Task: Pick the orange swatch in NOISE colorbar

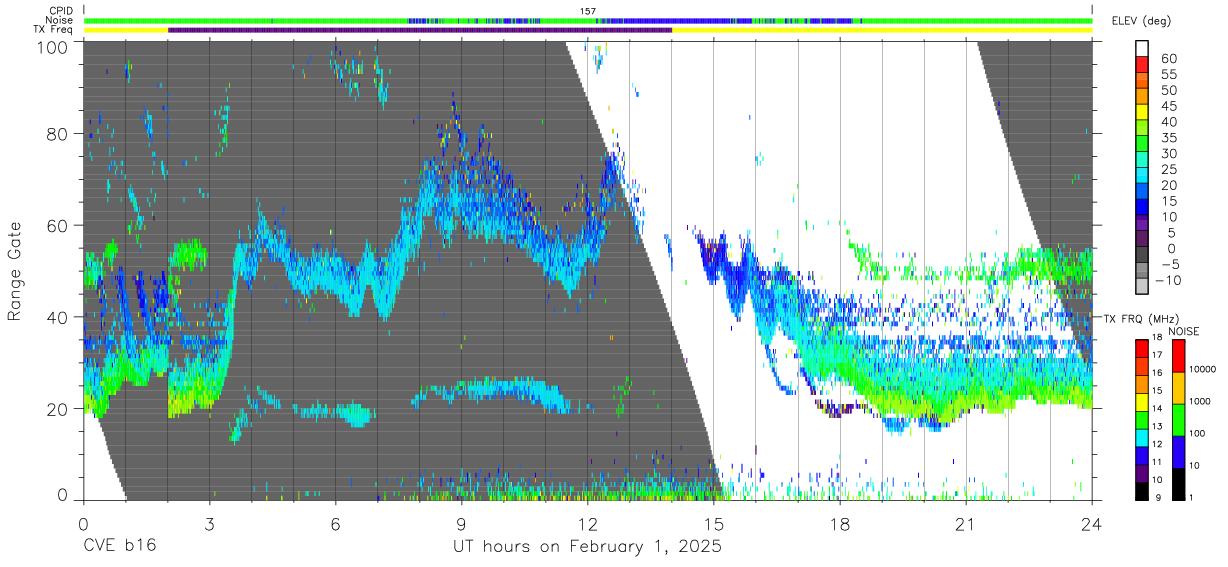Action: [1179, 388]
